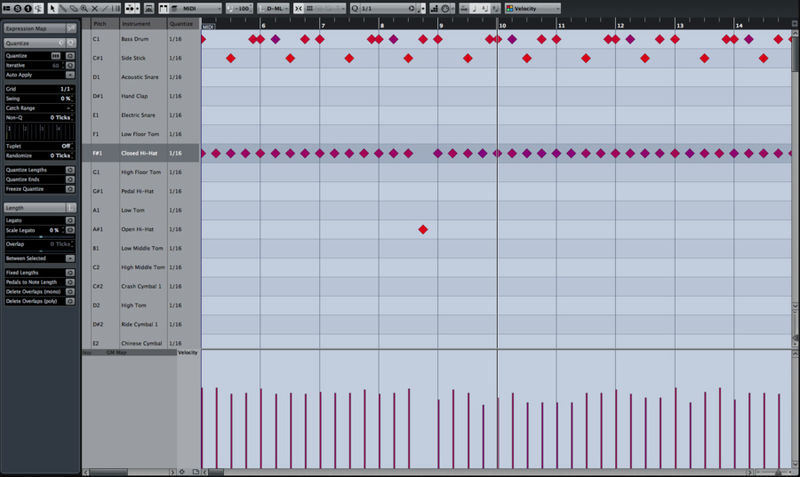
Task: Click Delete Overlaps (poly) apply icon
Action: pyautogui.click(x=70, y=302)
